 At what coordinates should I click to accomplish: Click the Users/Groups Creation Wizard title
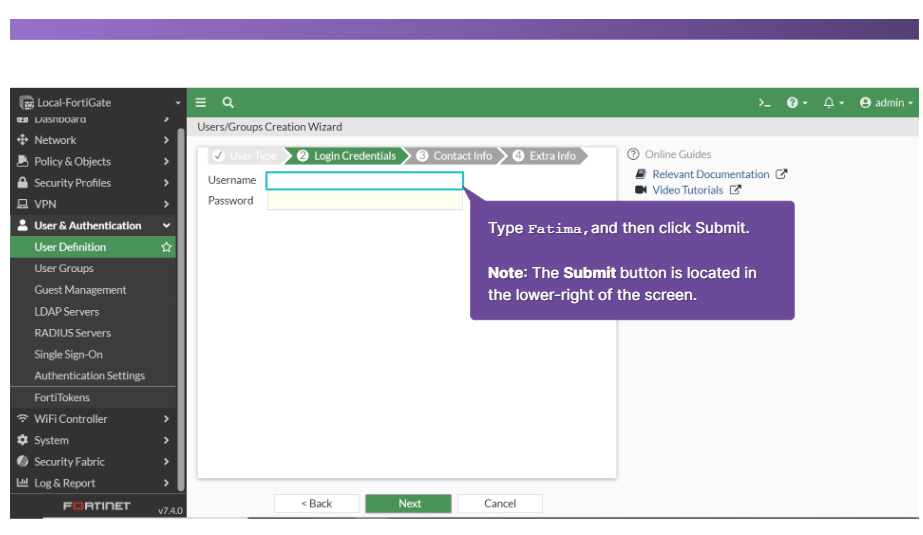[270, 127]
